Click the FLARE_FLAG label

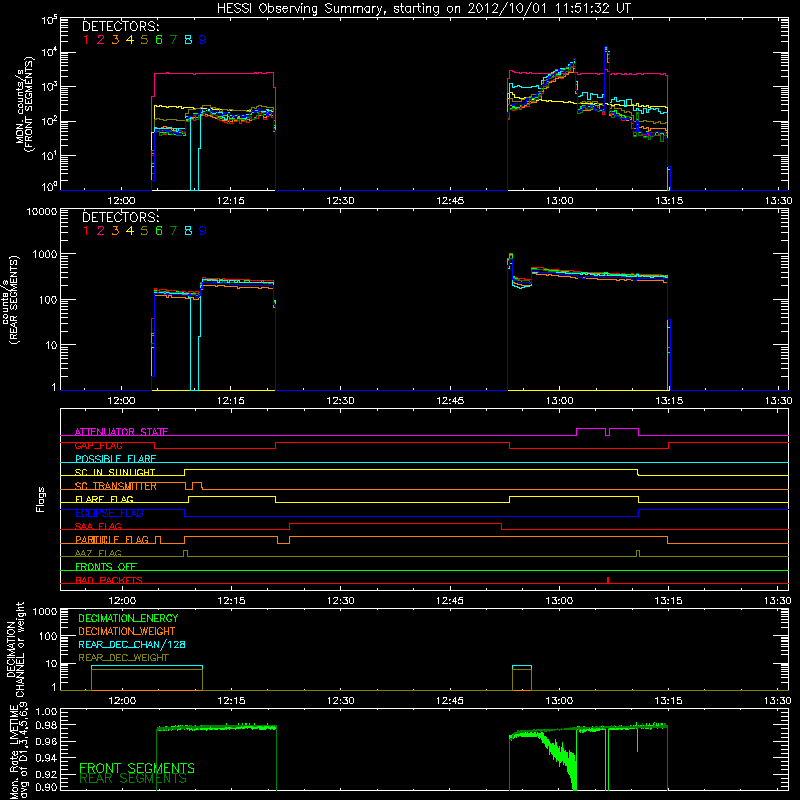[104, 499]
